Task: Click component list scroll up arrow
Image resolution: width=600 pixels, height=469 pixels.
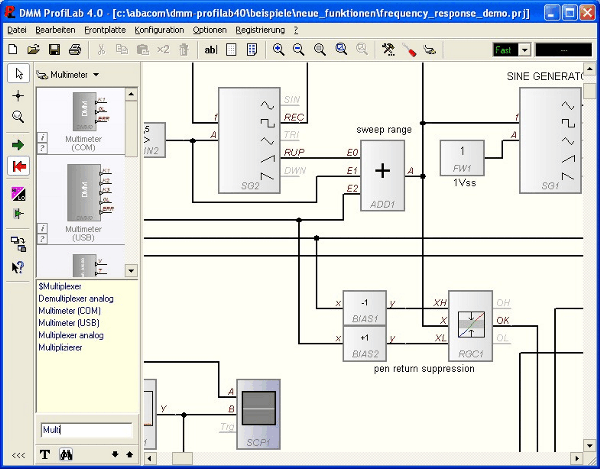Action: click(x=131, y=94)
